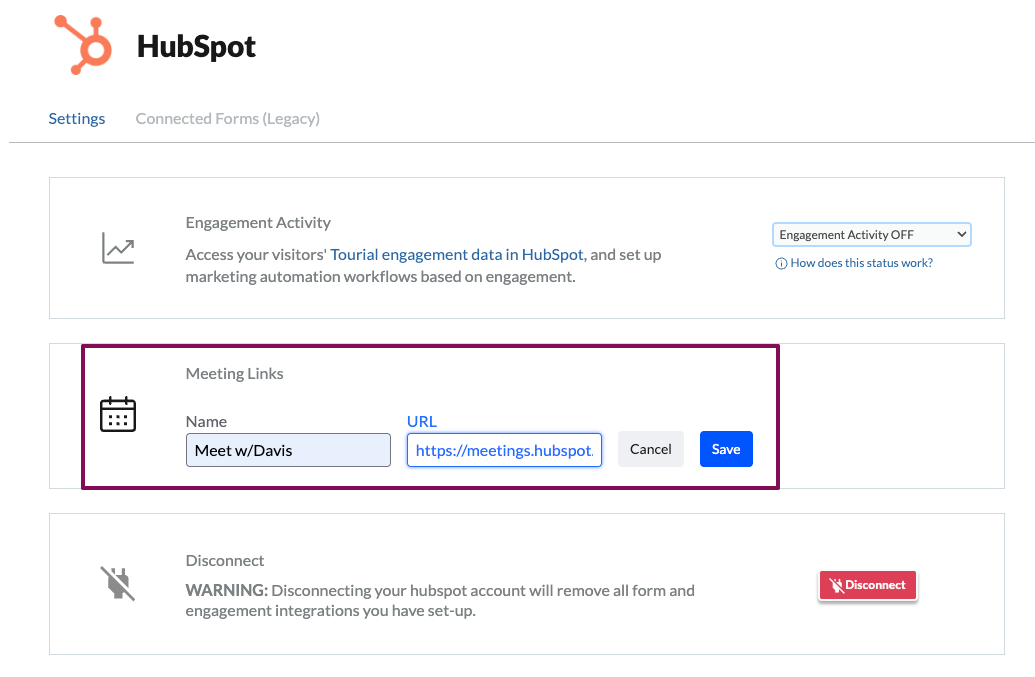Click the Engagement Activity section heading
The width and height of the screenshot is (1035, 677).
(x=258, y=222)
